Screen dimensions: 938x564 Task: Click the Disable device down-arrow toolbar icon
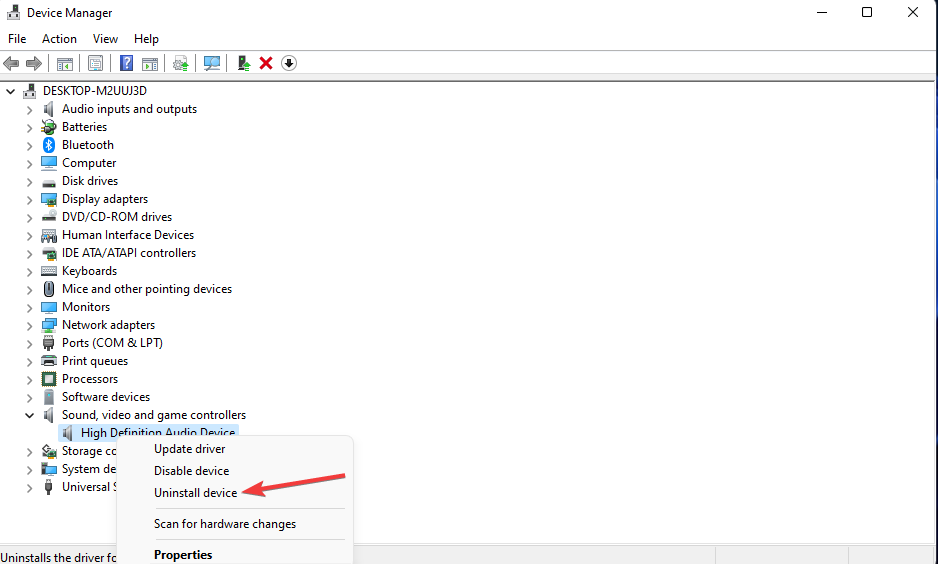coord(289,63)
